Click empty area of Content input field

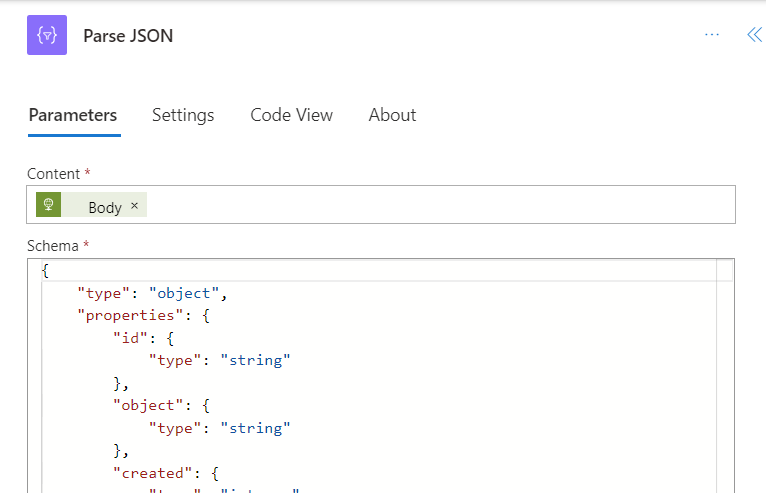click(x=440, y=205)
